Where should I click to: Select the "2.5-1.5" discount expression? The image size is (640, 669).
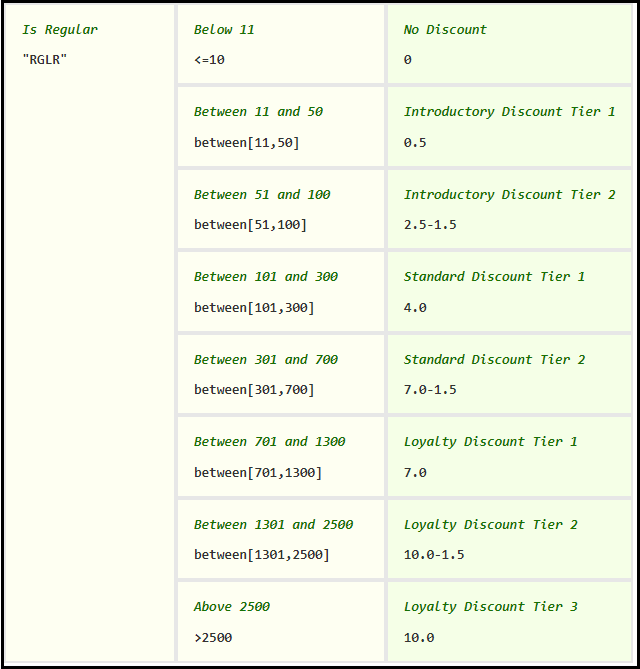point(430,225)
